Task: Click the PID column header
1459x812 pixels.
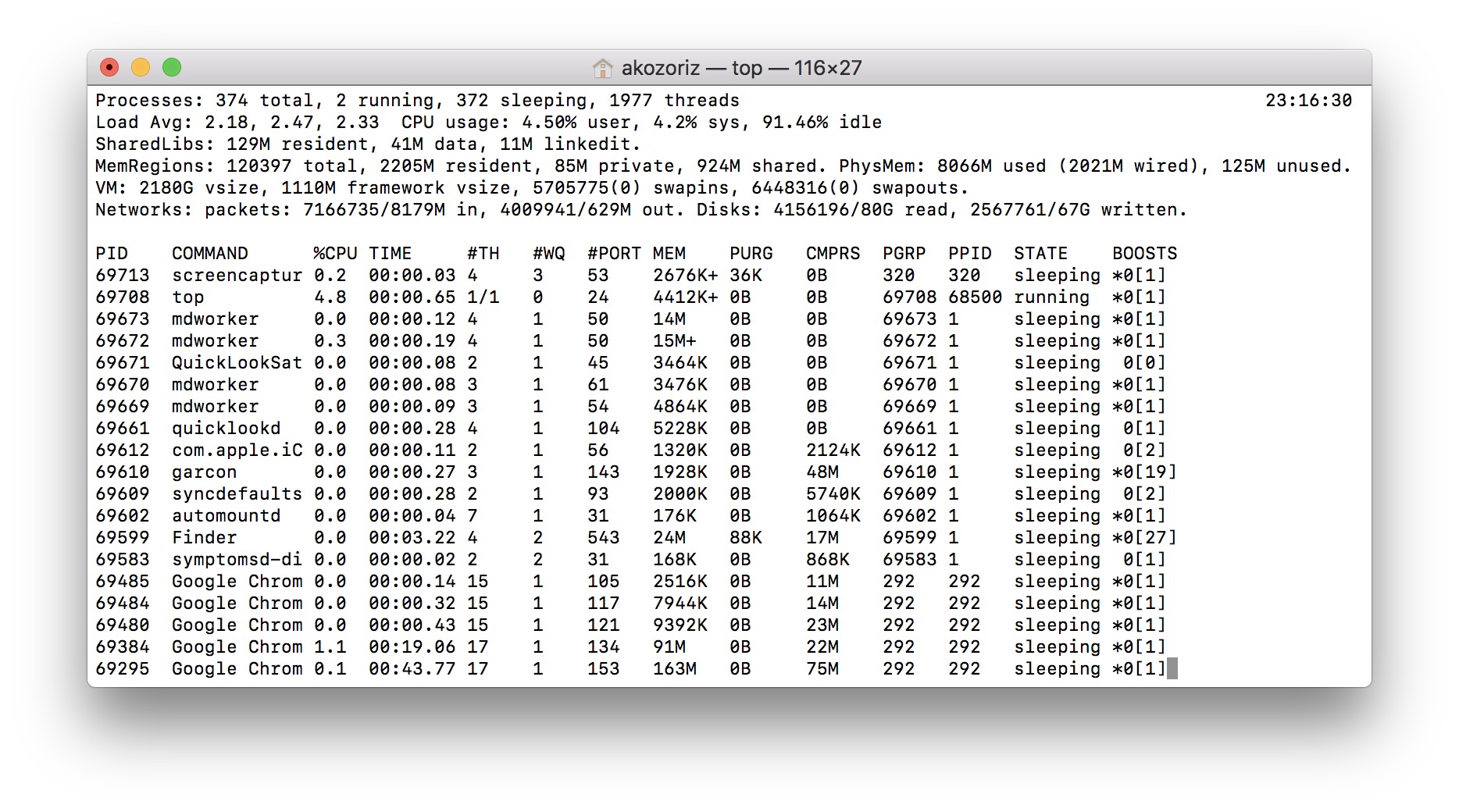Action: tap(112, 254)
